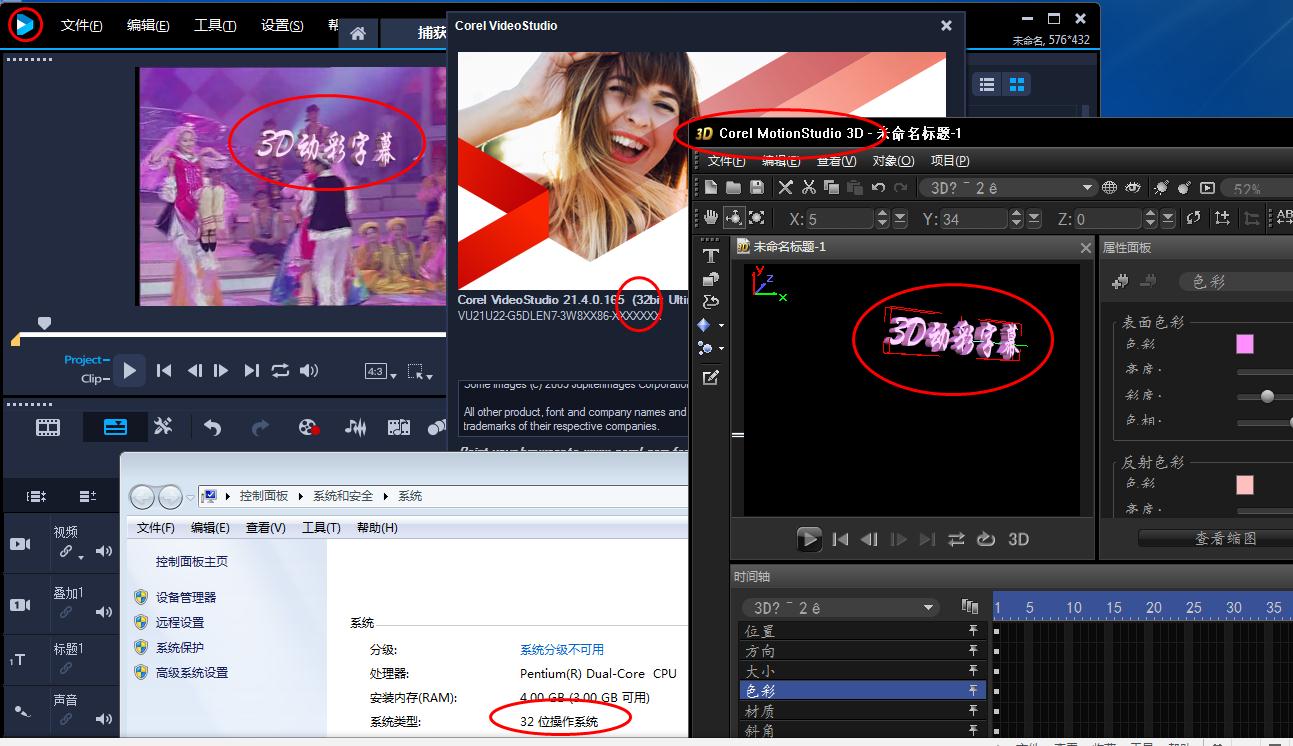
Task: Open a file from MotionStudio toolbar
Action: click(x=733, y=187)
